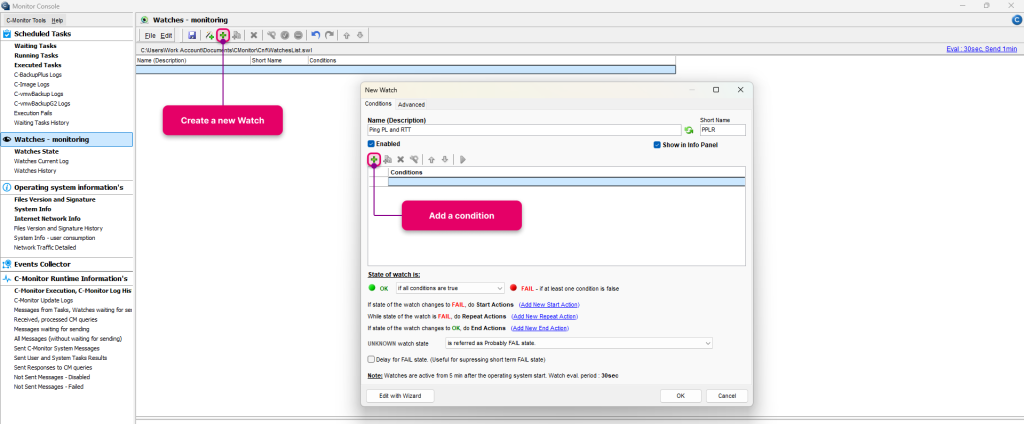Click the Short Name input field
Viewport: 1024px width, 424px height.
(x=722, y=130)
